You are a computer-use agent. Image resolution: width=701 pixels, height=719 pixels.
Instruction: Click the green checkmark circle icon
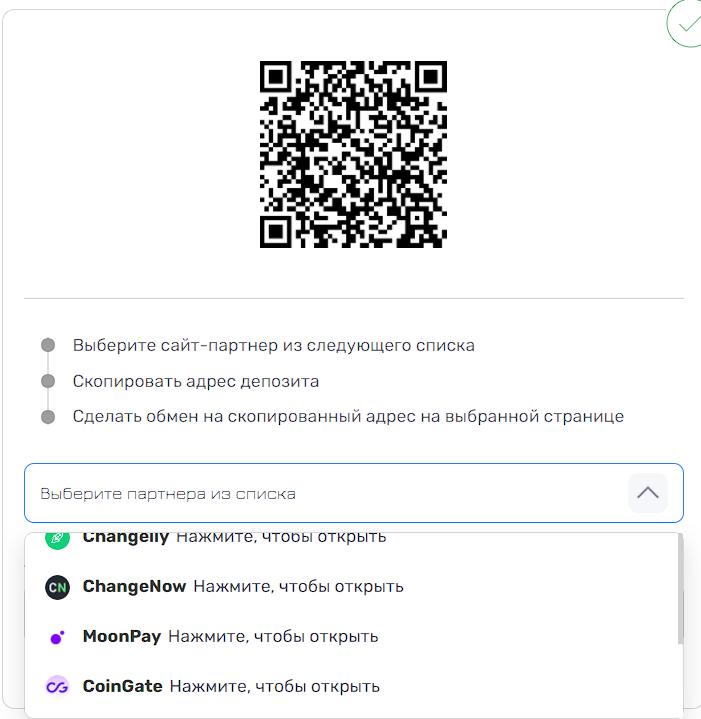[684, 23]
